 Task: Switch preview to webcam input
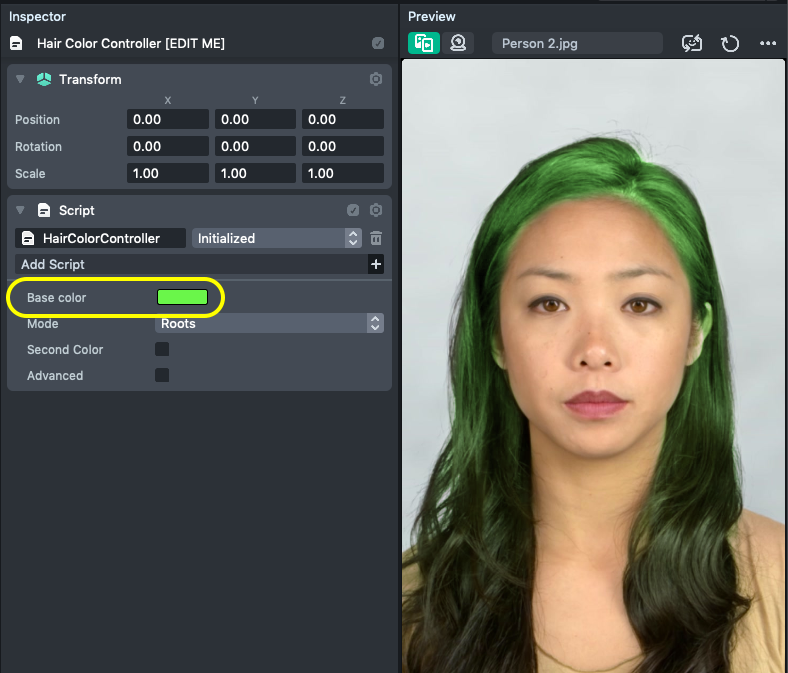coord(458,43)
